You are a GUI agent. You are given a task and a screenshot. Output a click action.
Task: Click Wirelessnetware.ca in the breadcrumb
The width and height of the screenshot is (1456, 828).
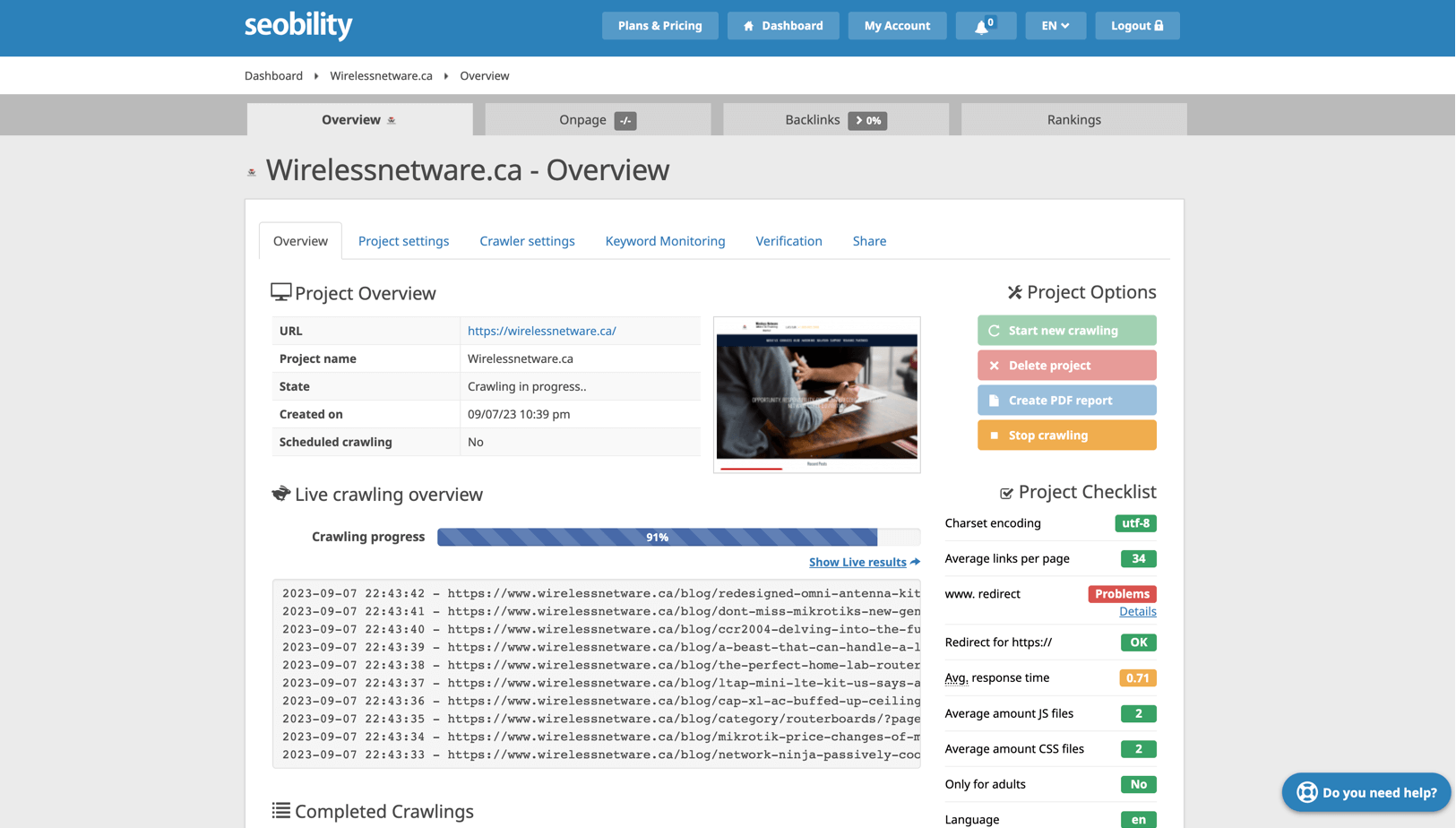point(381,76)
